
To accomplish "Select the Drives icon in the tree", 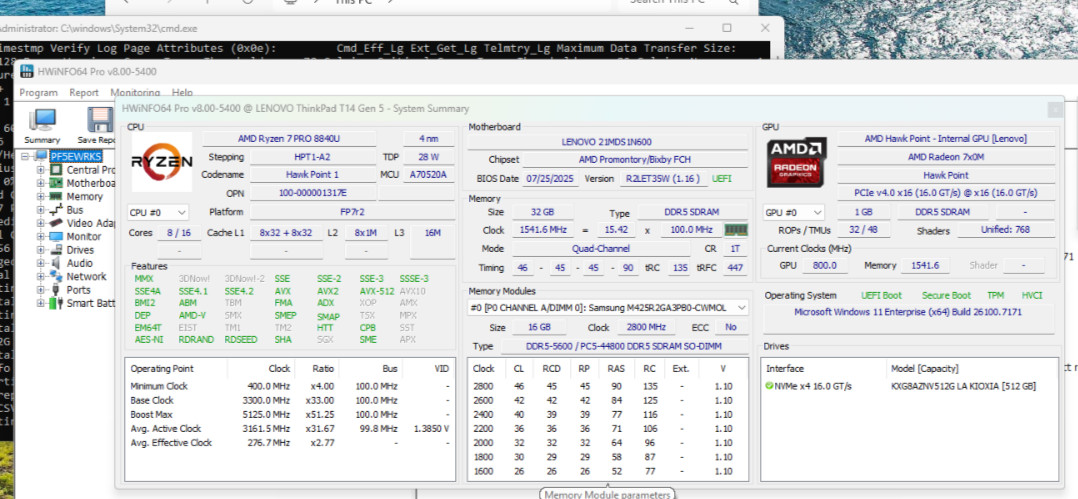I will click(x=57, y=250).
